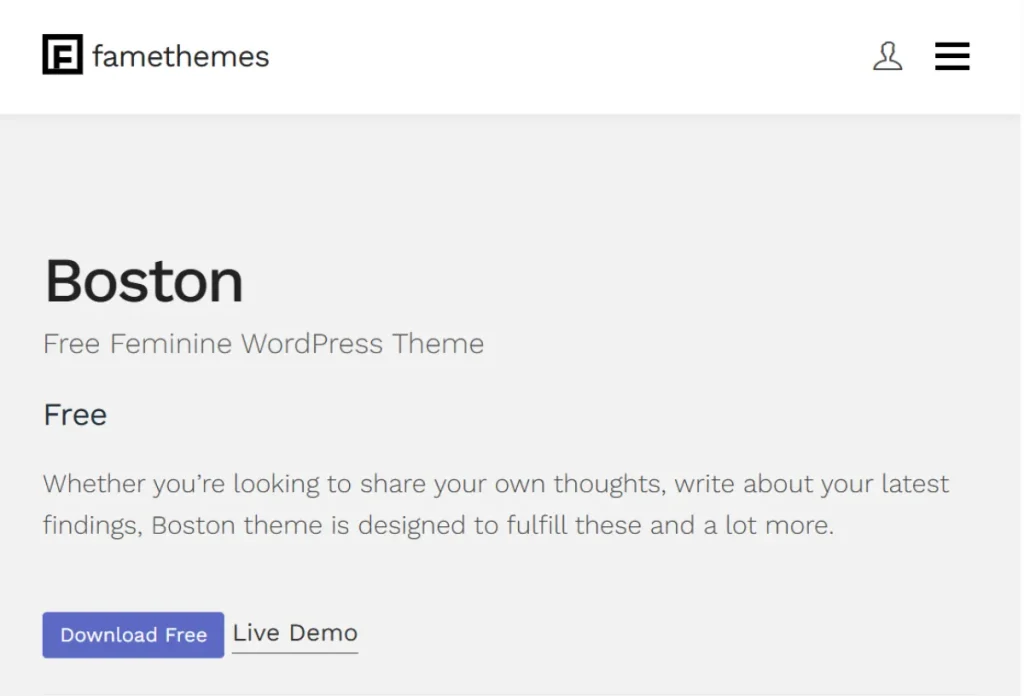Click the Free Feminine WordPress Theme subtitle
Screen dimensions: 1024x696
pyautogui.click(x=263, y=344)
